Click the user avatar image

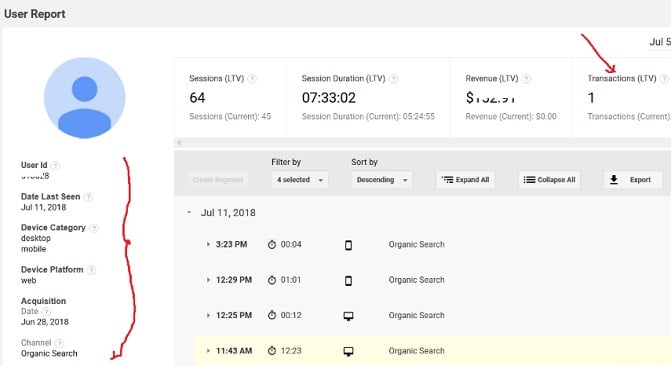pyautogui.click(x=85, y=98)
